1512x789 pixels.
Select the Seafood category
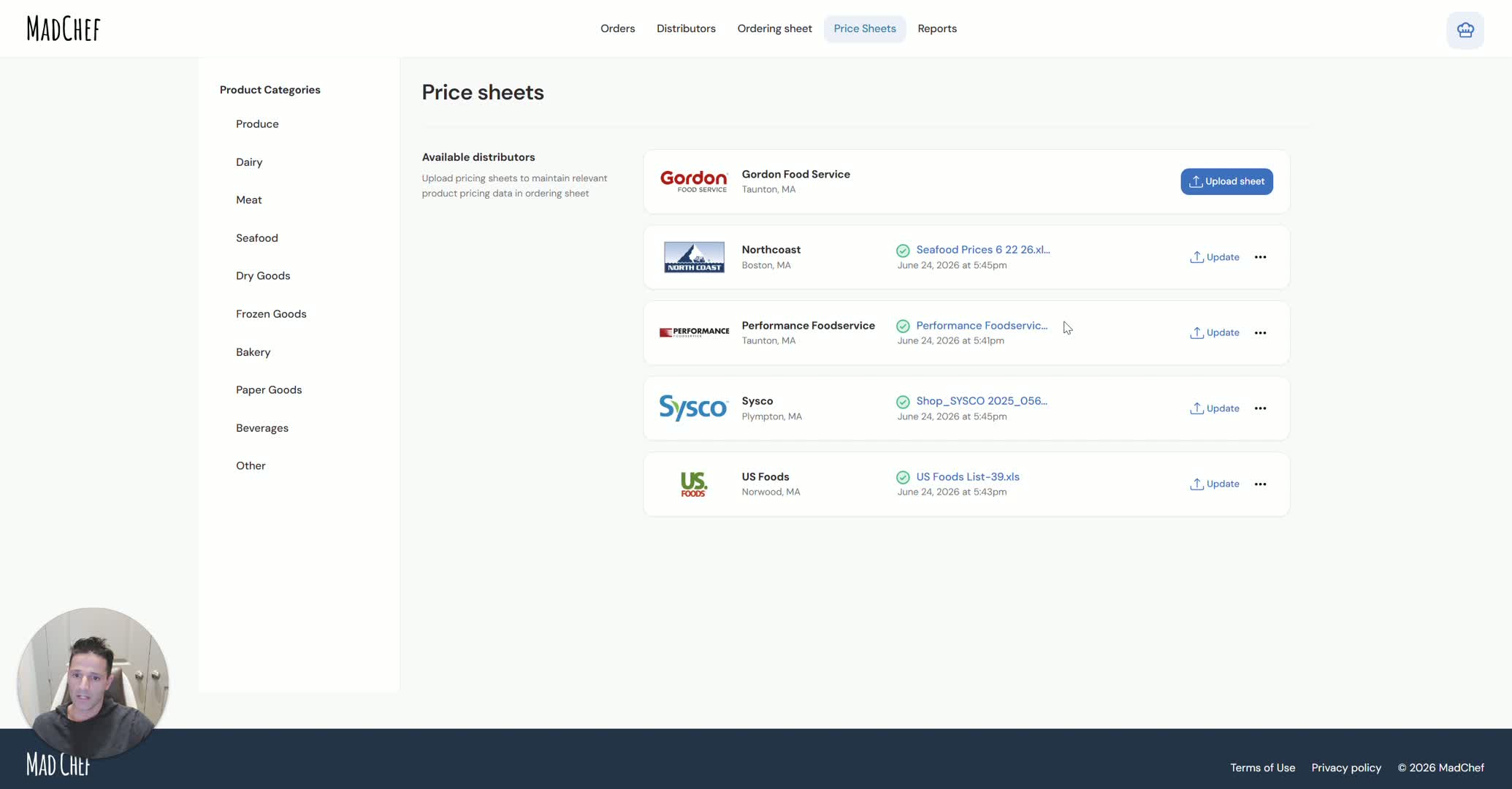click(257, 238)
